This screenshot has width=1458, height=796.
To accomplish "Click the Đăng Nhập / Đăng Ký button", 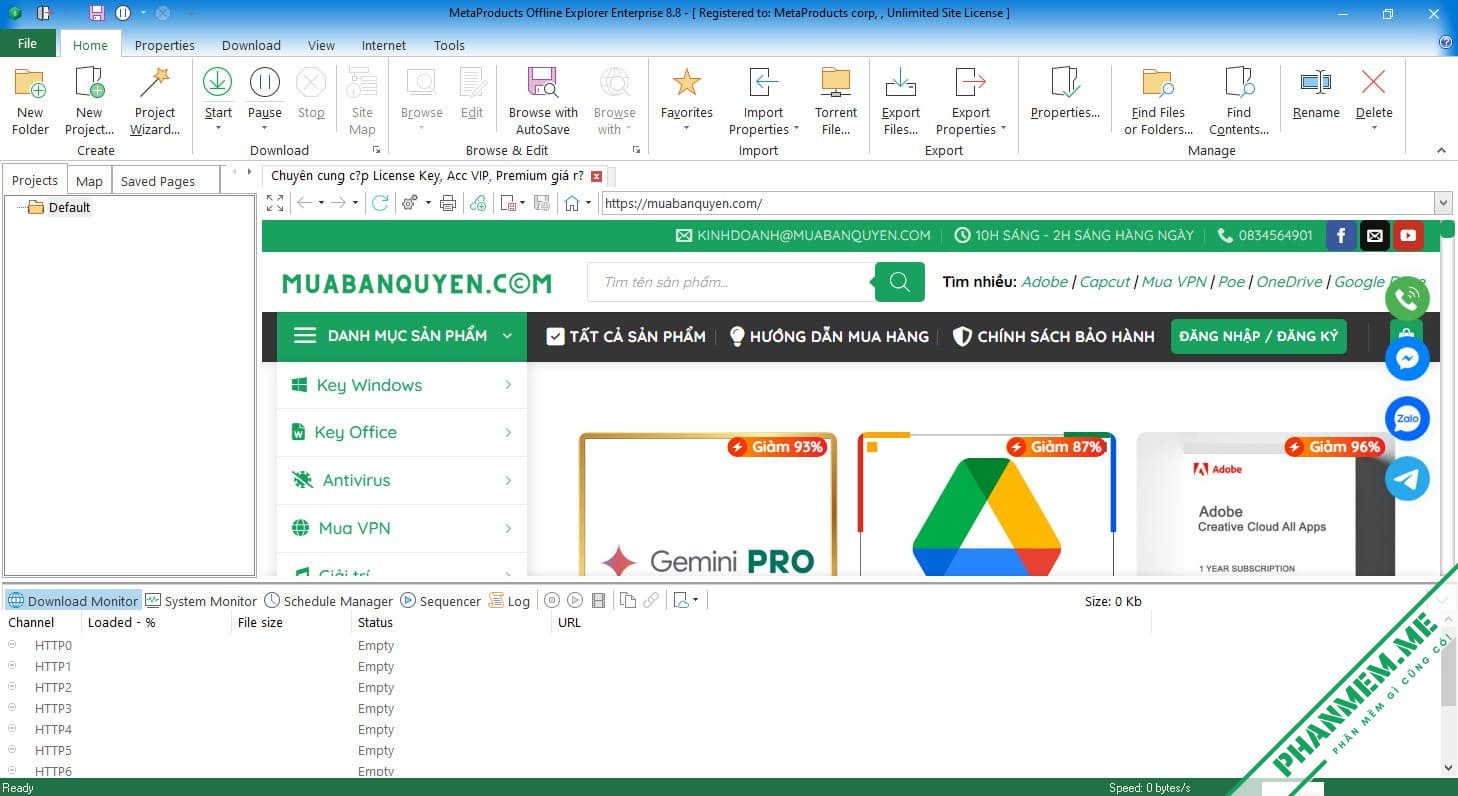I will (1258, 336).
